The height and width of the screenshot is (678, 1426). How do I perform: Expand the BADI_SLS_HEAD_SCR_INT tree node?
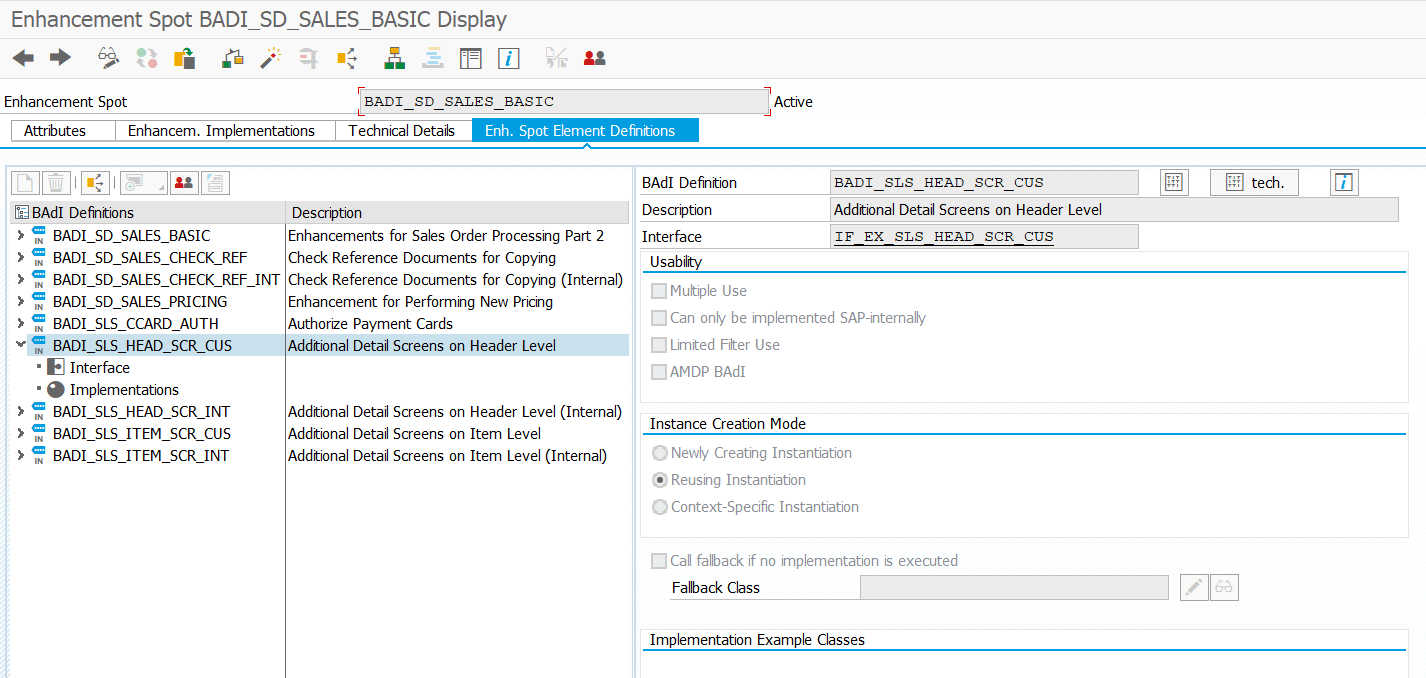pos(20,412)
